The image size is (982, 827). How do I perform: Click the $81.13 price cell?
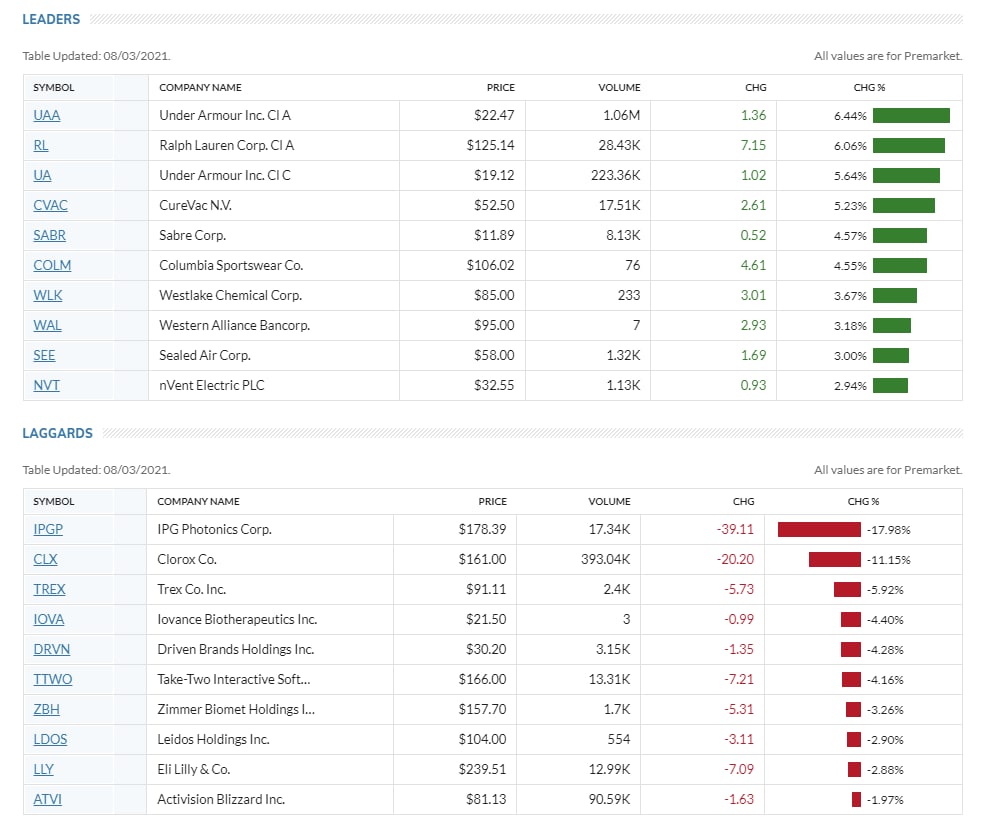pyautogui.click(x=486, y=800)
